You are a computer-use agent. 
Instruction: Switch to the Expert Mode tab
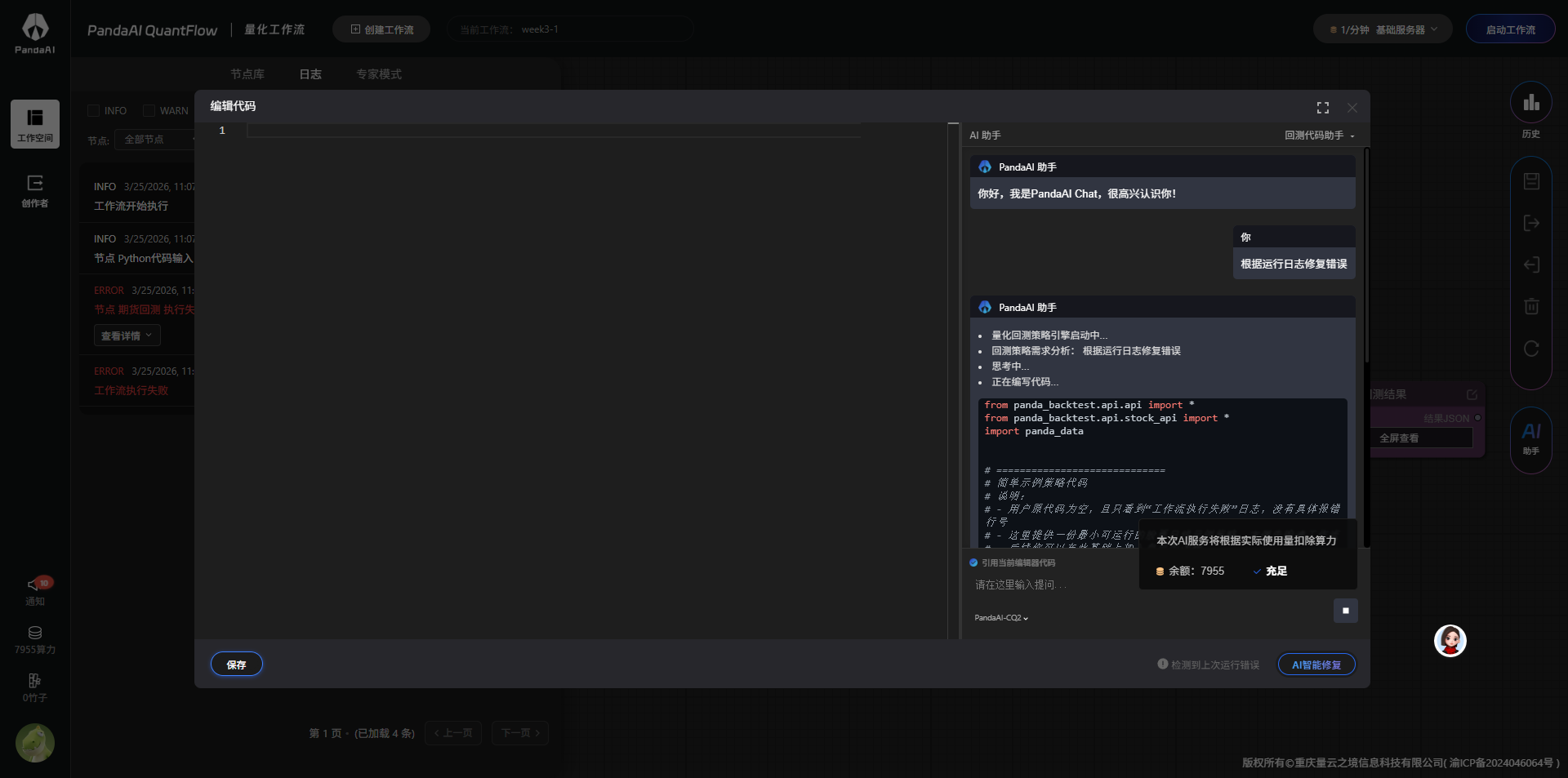pyautogui.click(x=378, y=74)
